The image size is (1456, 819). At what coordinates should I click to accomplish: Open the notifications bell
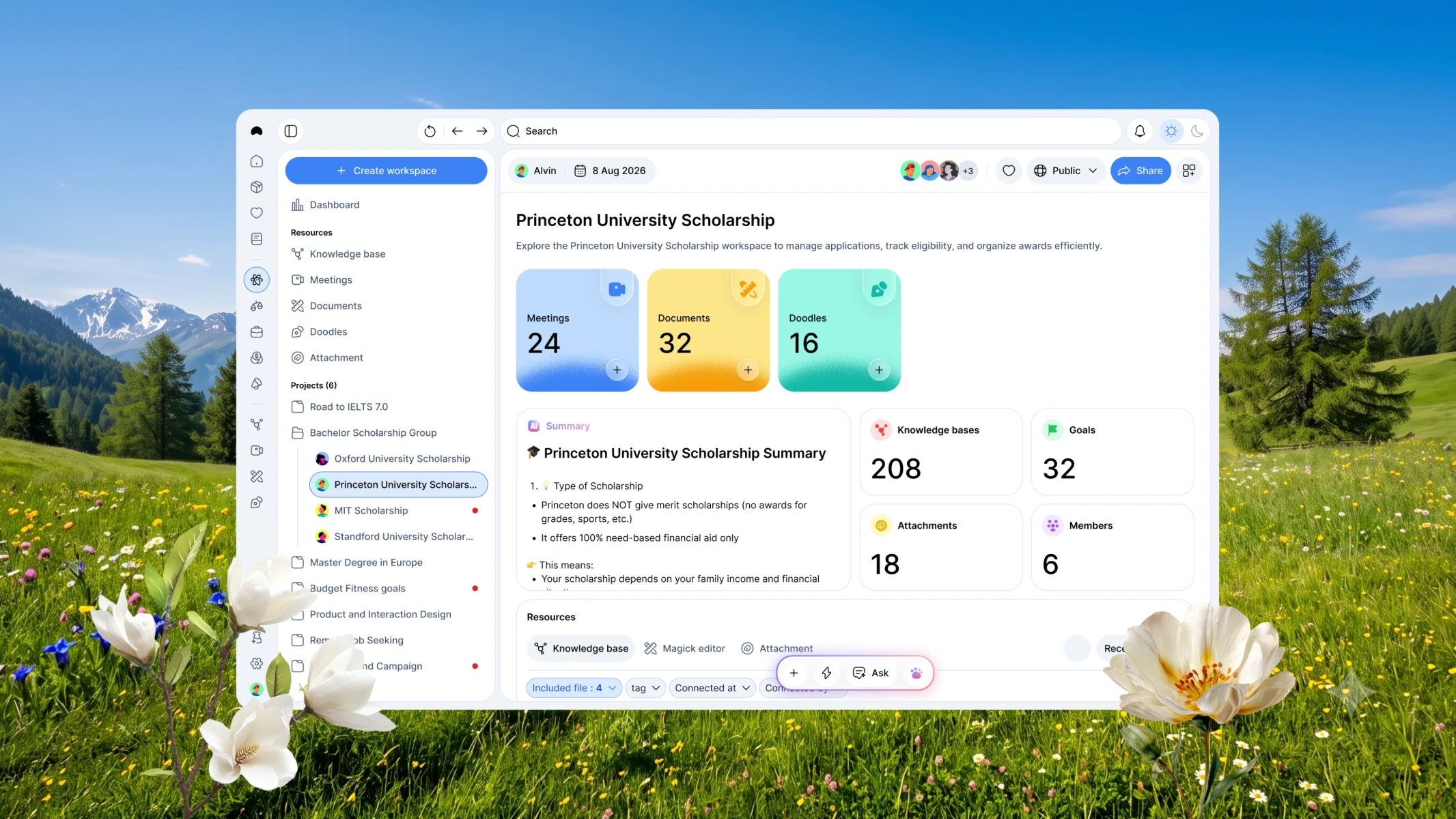[1140, 131]
